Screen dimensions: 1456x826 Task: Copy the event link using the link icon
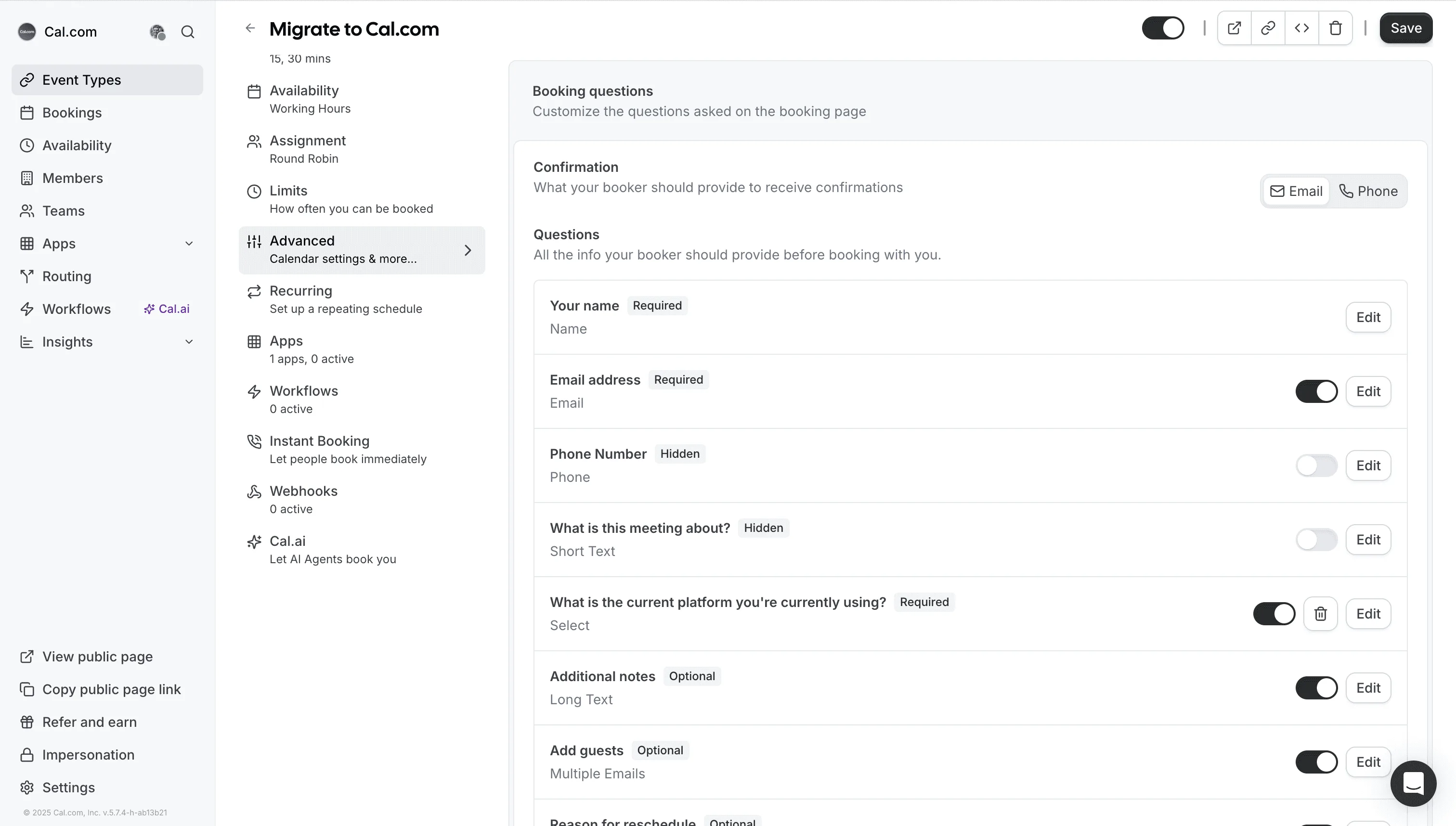tap(1268, 28)
